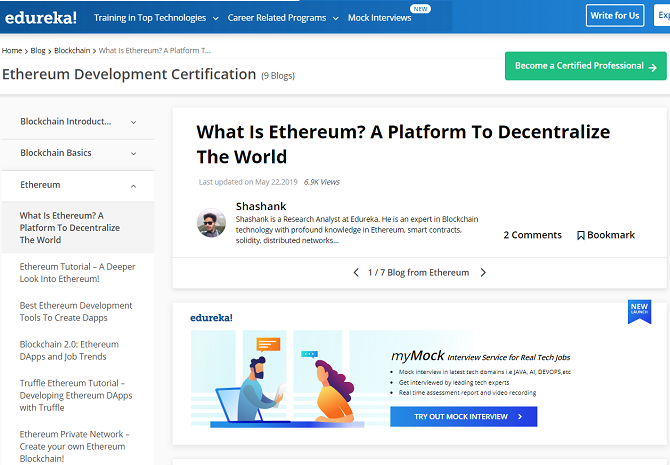
Task: Click the '(9 Blogs)' count text
Action: [x=278, y=76]
